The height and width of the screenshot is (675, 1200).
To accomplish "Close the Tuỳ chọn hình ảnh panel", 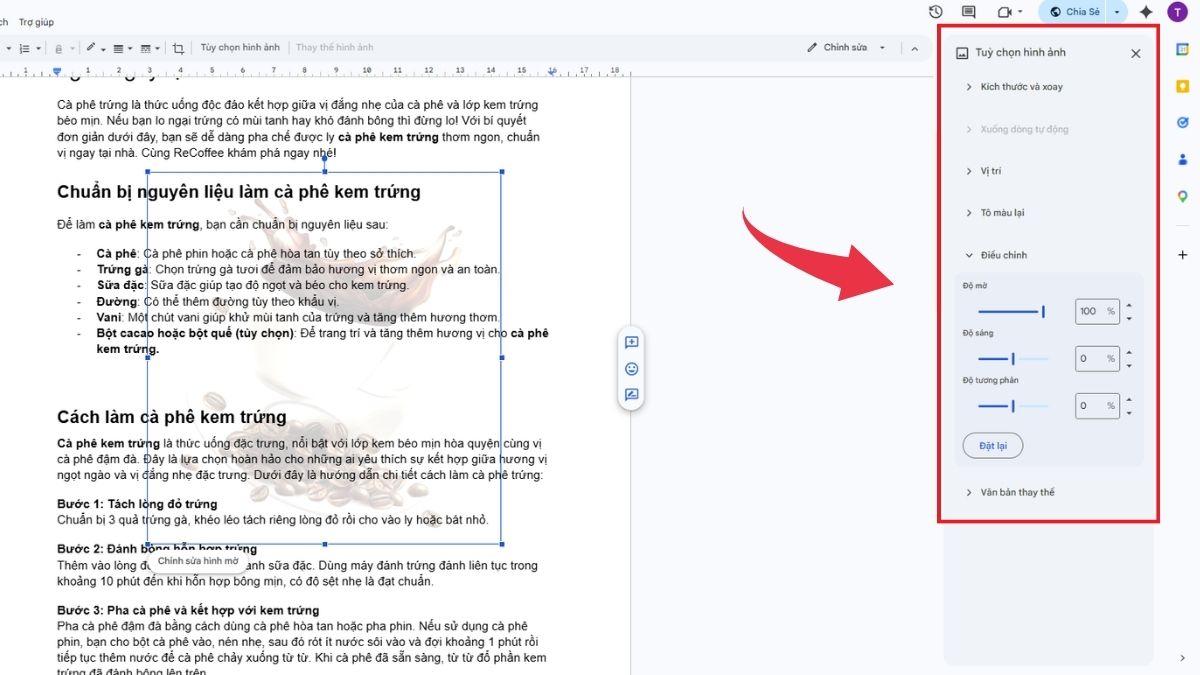I will [x=1135, y=54].
